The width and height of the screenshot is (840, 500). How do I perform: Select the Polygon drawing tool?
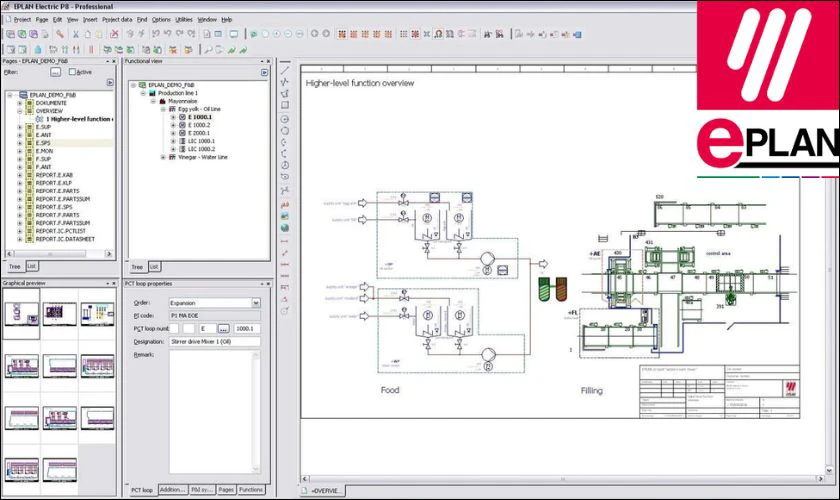pyautogui.click(x=285, y=93)
